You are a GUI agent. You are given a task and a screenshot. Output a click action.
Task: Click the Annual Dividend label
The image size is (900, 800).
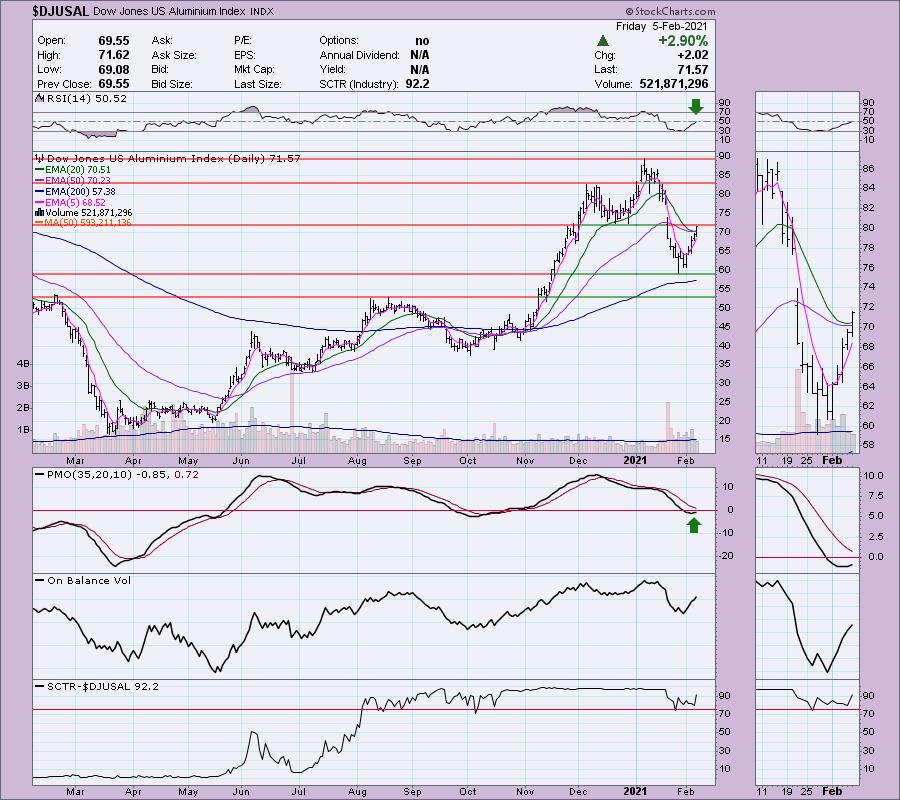[x=359, y=55]
